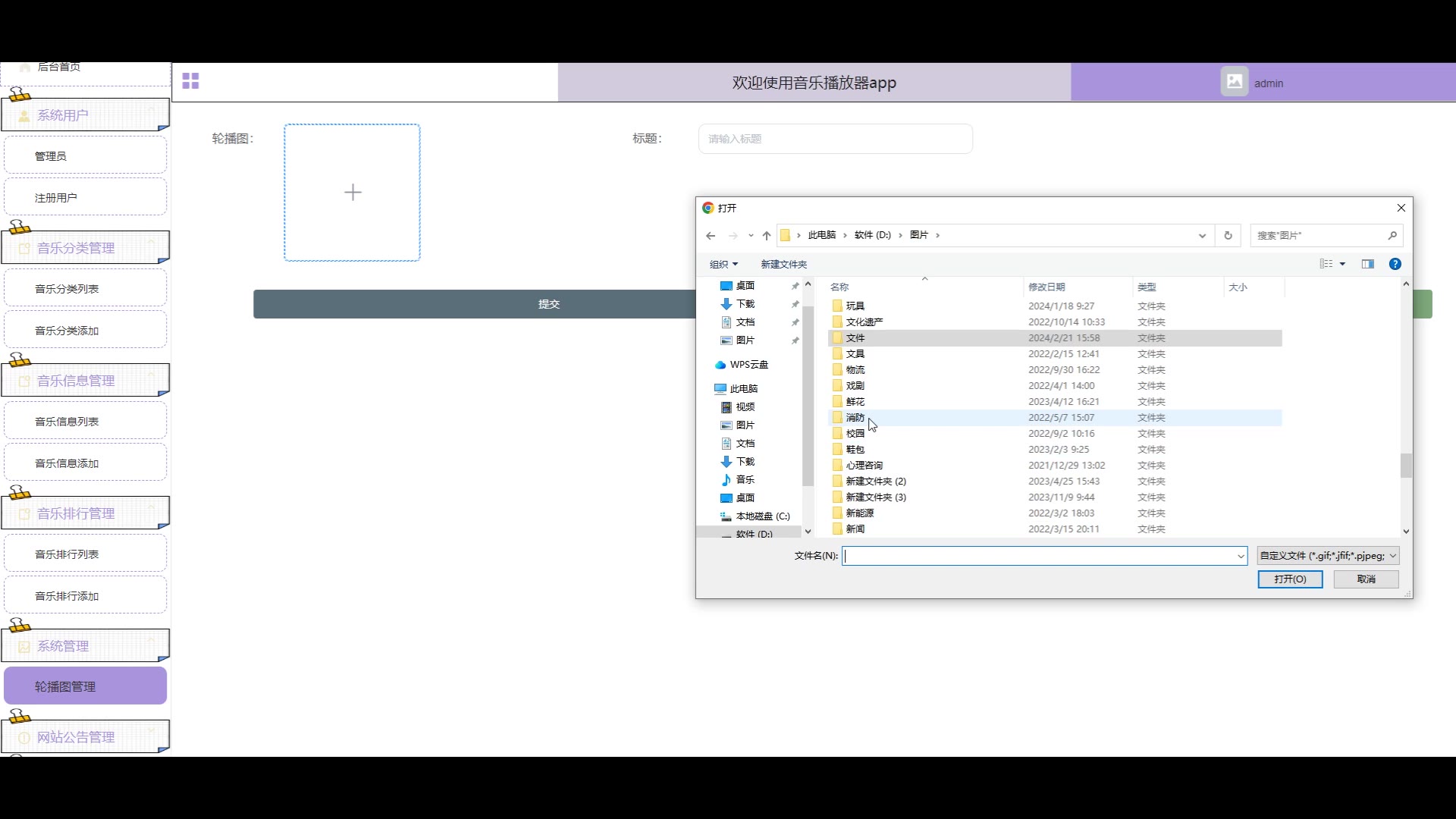The image size is (1456, 819).
Task: Refresh the folder listing in file dialog
Action: (1228, 236)
